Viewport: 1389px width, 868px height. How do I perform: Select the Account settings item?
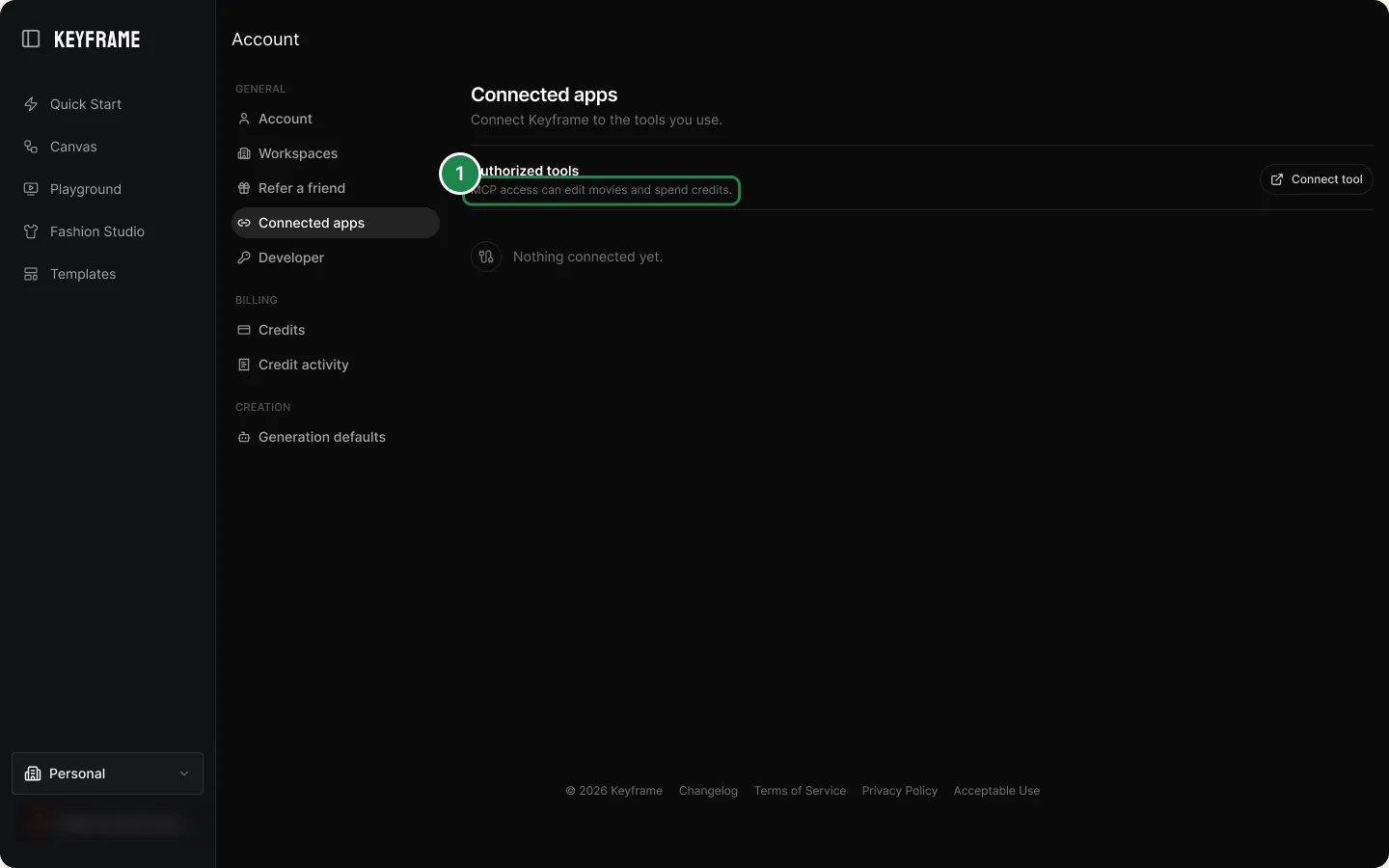(336, 119)
